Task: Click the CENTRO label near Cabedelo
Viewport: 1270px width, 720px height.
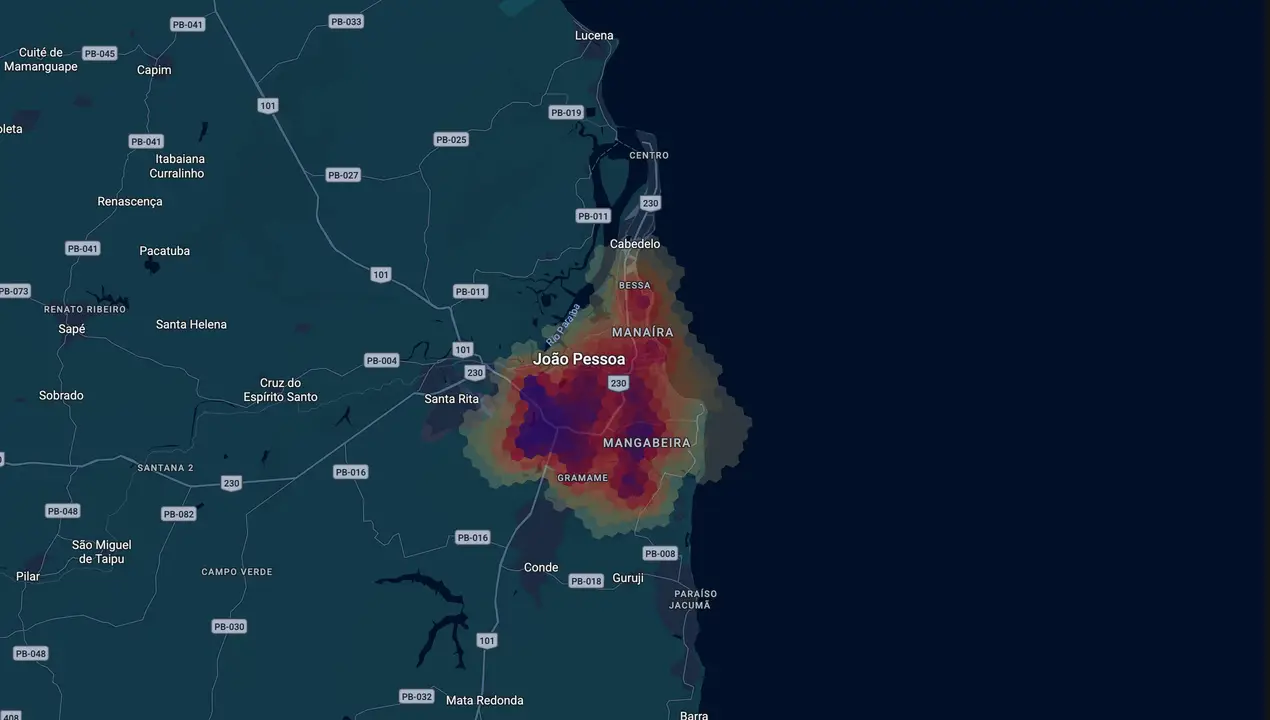Action: (649, 156)
